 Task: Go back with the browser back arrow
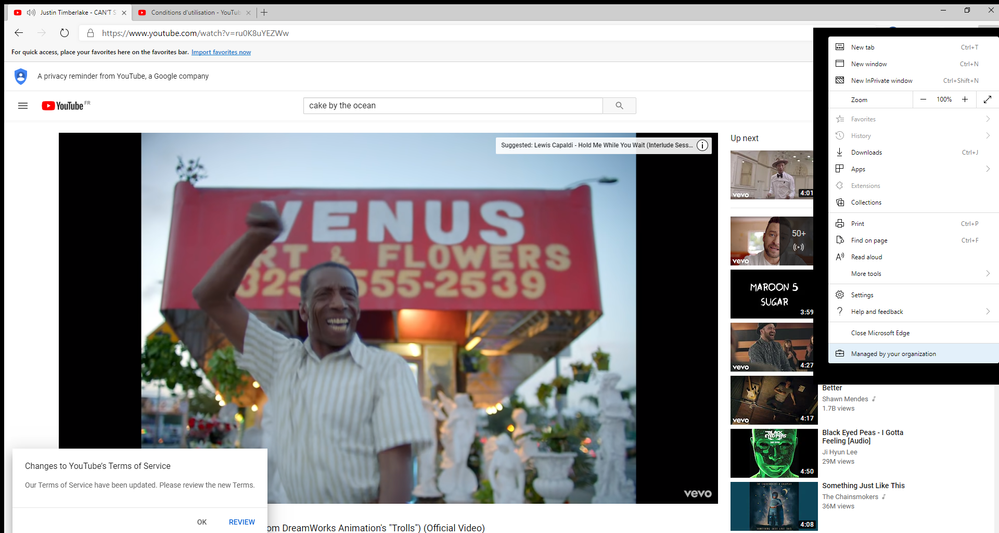18,33
